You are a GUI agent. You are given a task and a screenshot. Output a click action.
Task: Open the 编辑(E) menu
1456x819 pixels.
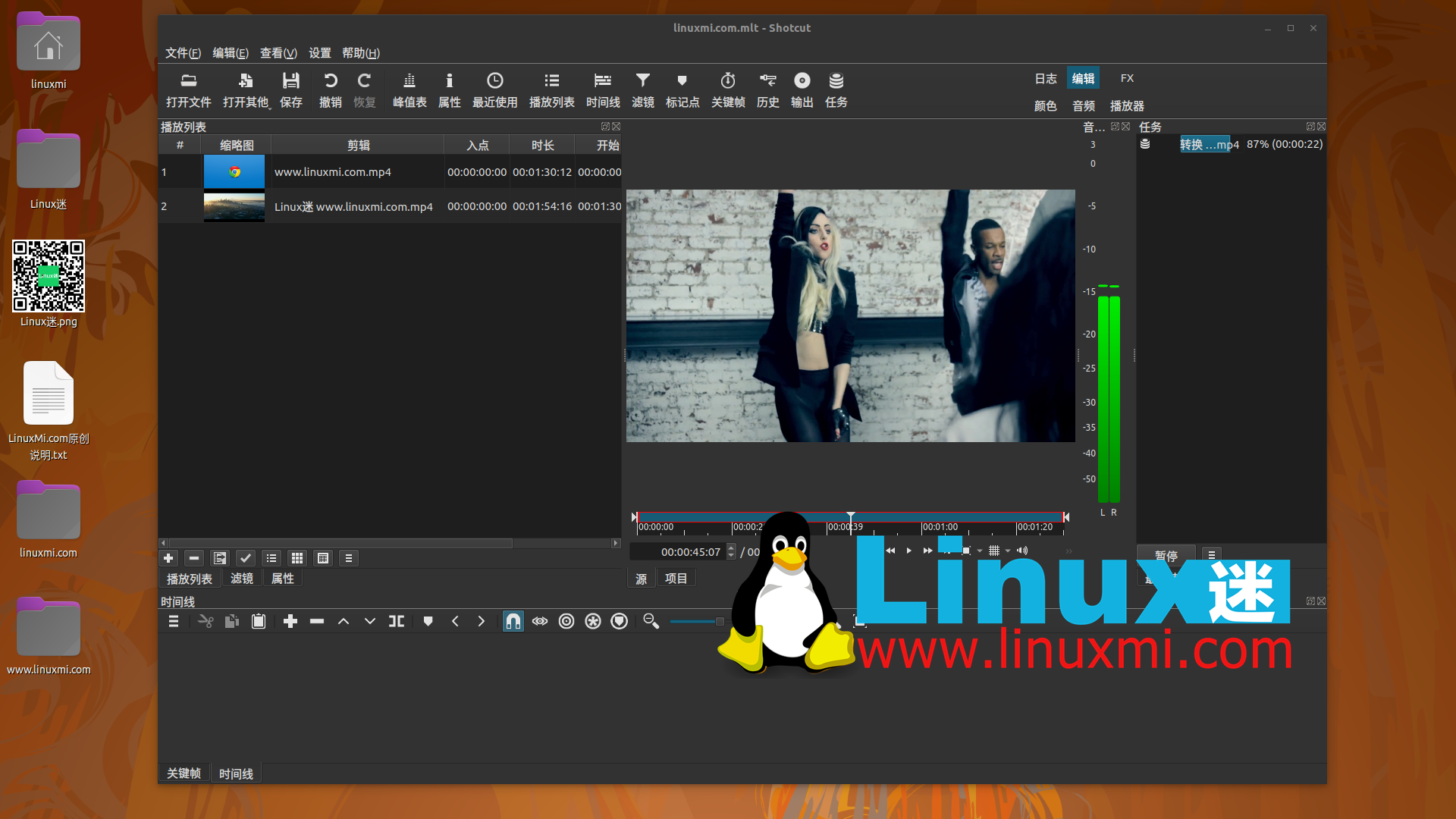(231, 53)
